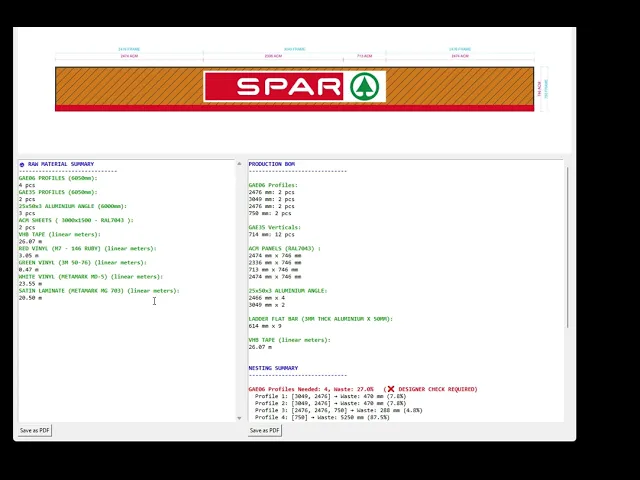Save the raw material summary as PDF
The width and height of the screenshot is (640, 480).
(35, 430)
